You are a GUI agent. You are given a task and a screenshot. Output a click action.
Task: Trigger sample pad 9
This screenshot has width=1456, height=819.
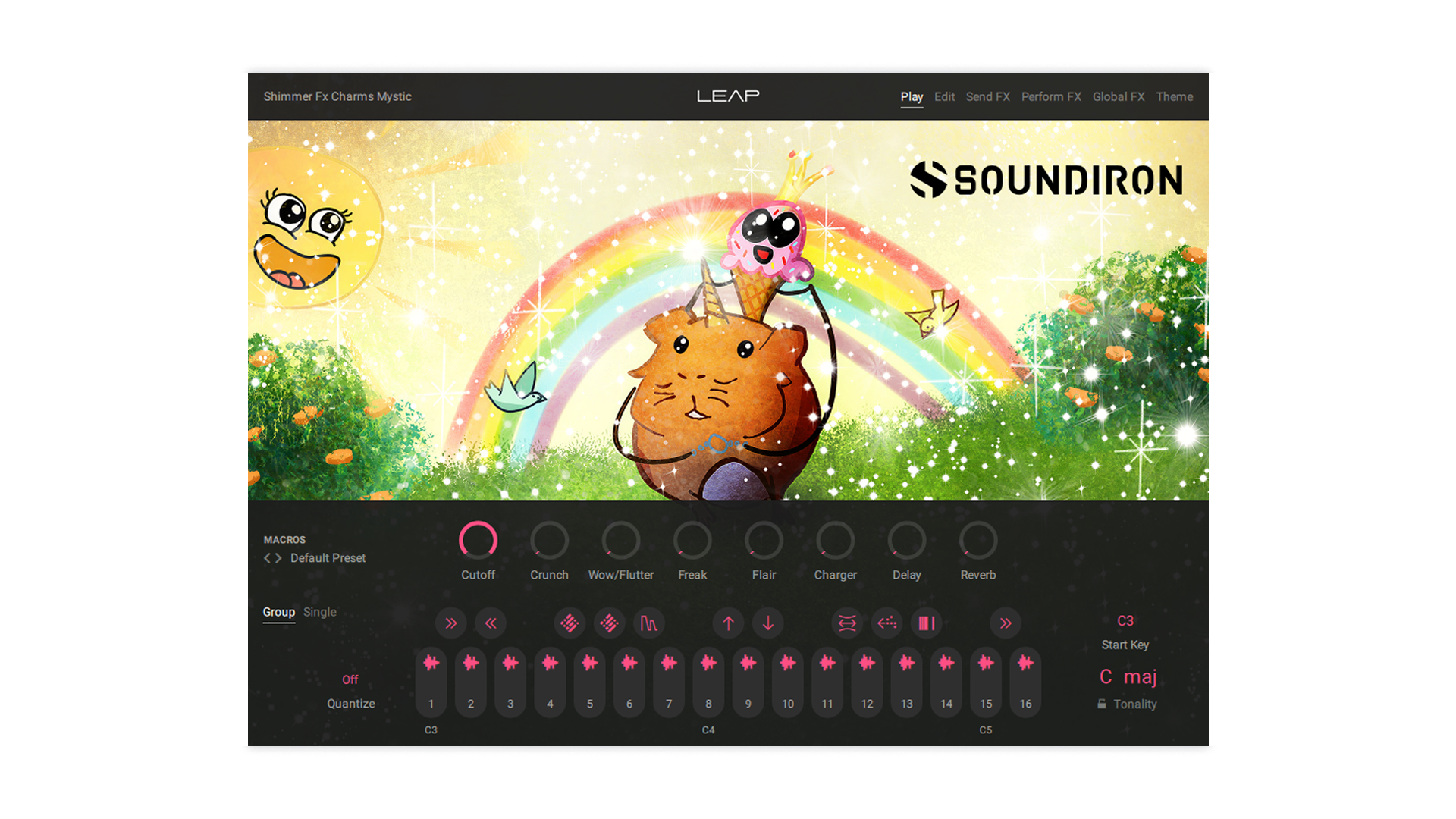click(x=748, y=682)
